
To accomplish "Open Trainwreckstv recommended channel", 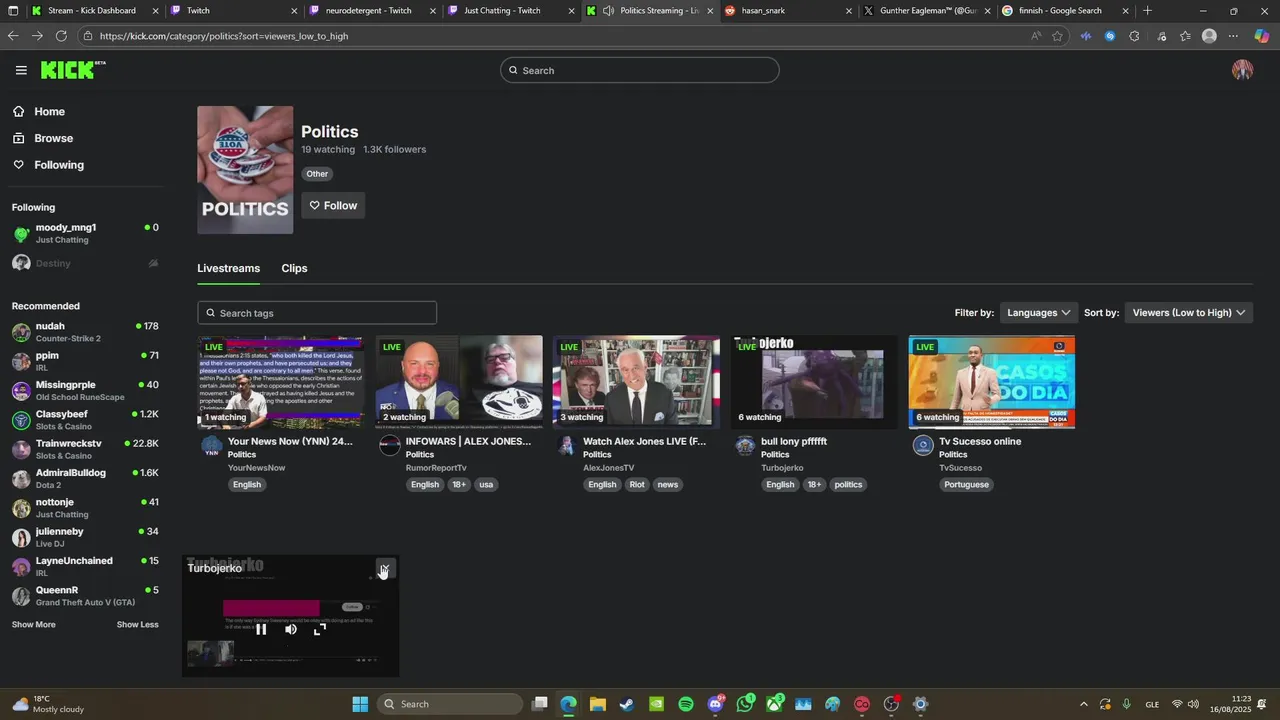I will pyautogui.click(x=85, y=449).
